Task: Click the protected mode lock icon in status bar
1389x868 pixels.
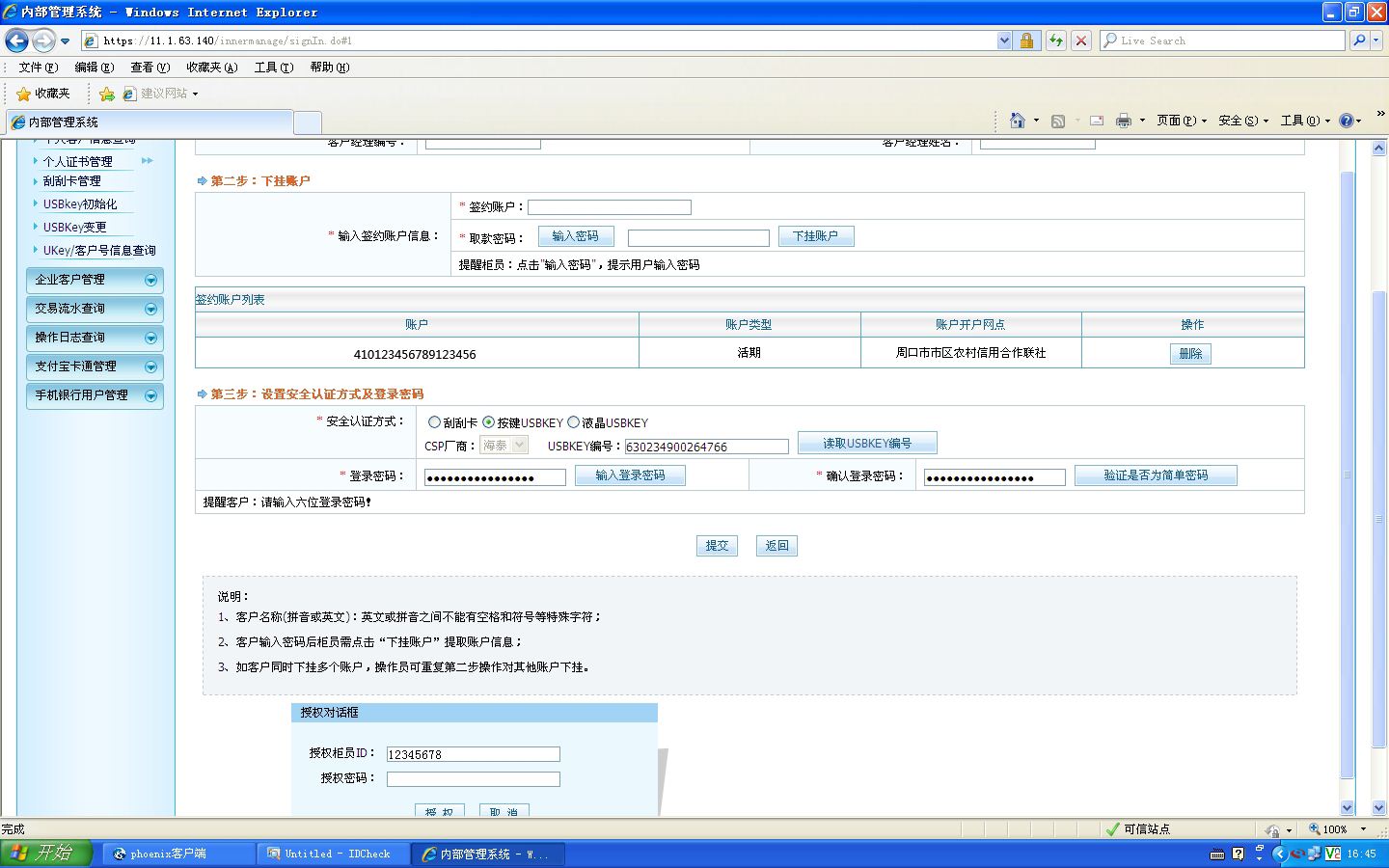Action: pyautogui.click(x=1273, y=829)
